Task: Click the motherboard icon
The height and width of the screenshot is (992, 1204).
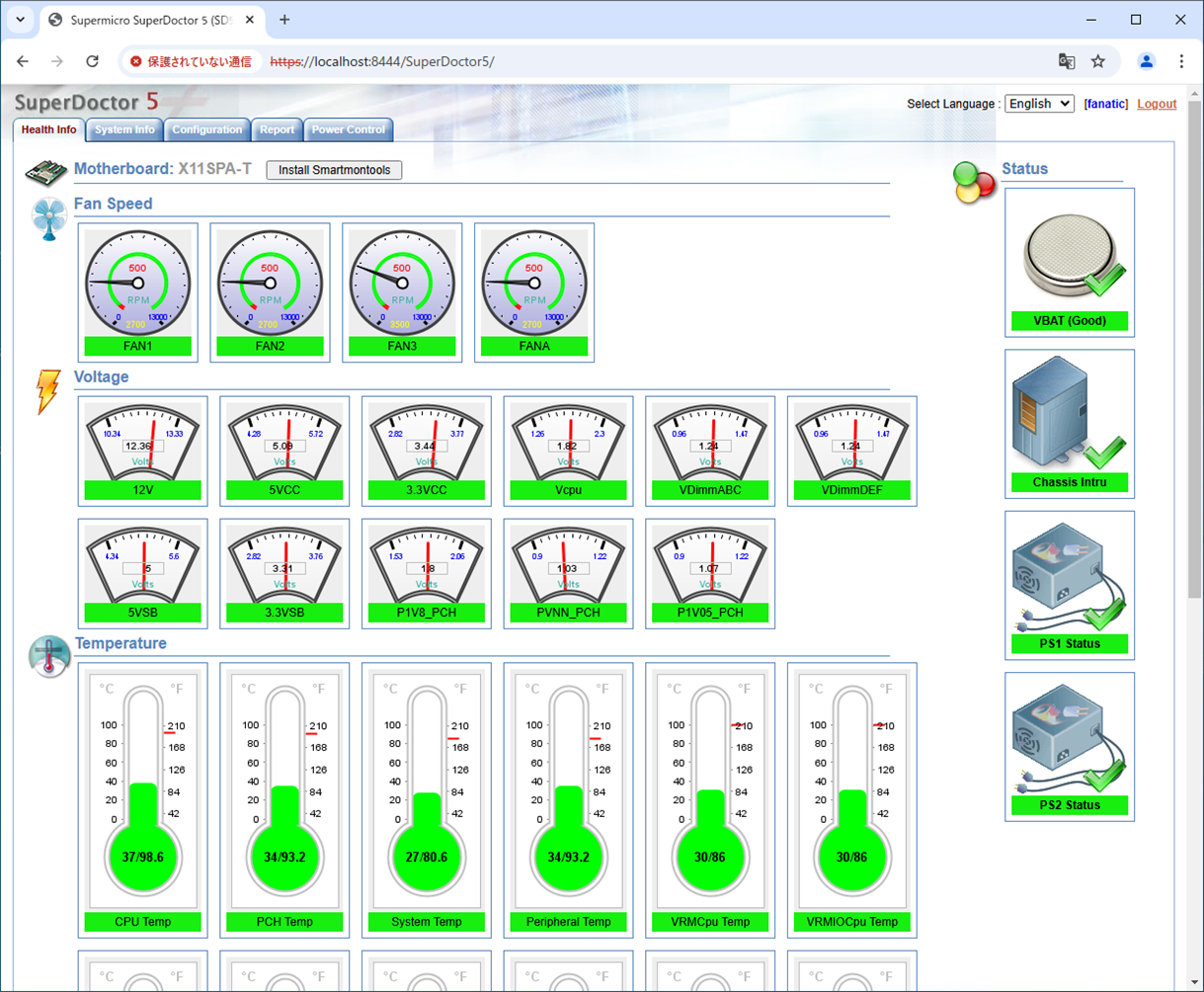Action: click(x=45, y=172)
